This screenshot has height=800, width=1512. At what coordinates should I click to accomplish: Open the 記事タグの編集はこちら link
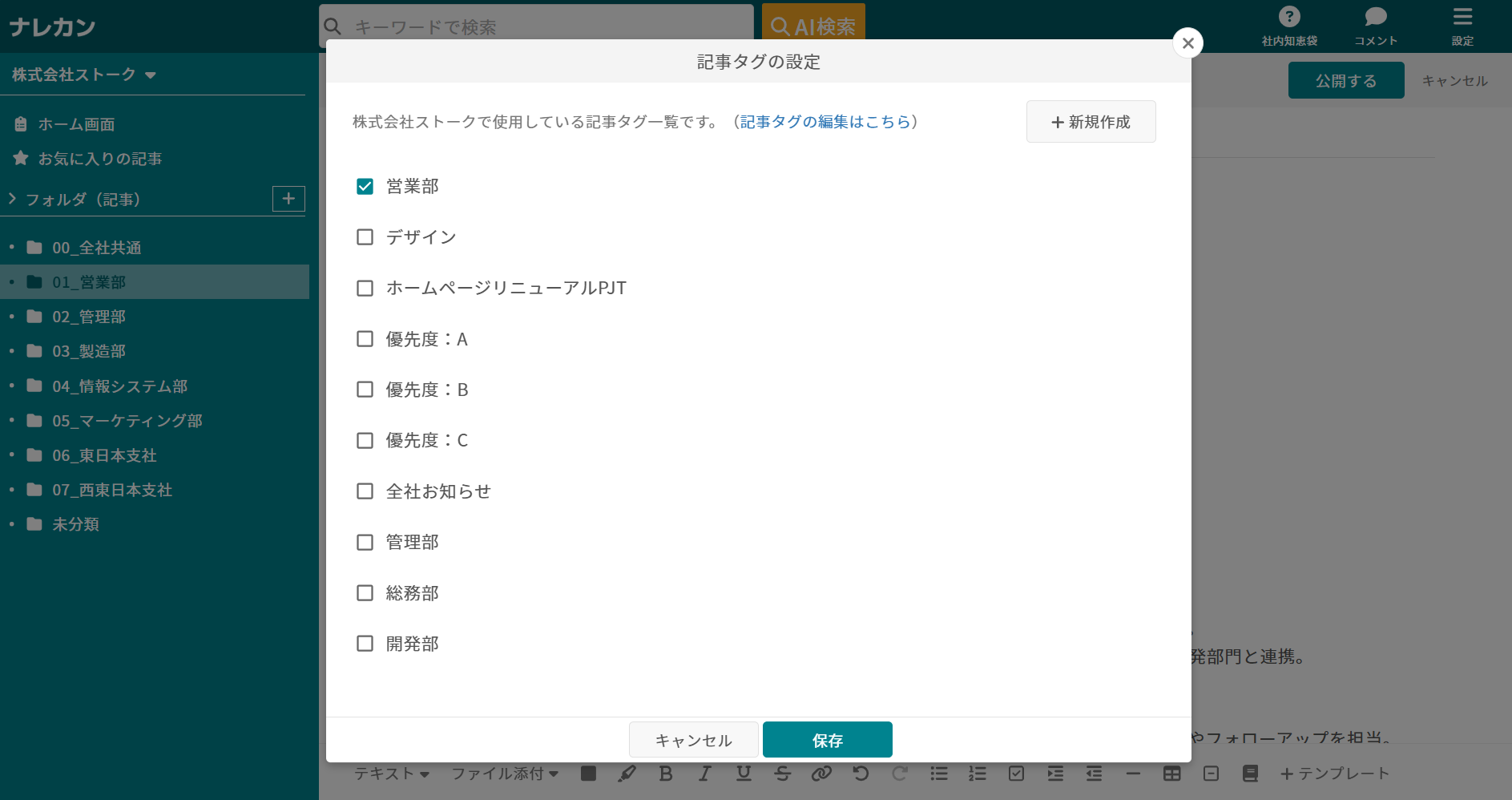click(828, 122)
